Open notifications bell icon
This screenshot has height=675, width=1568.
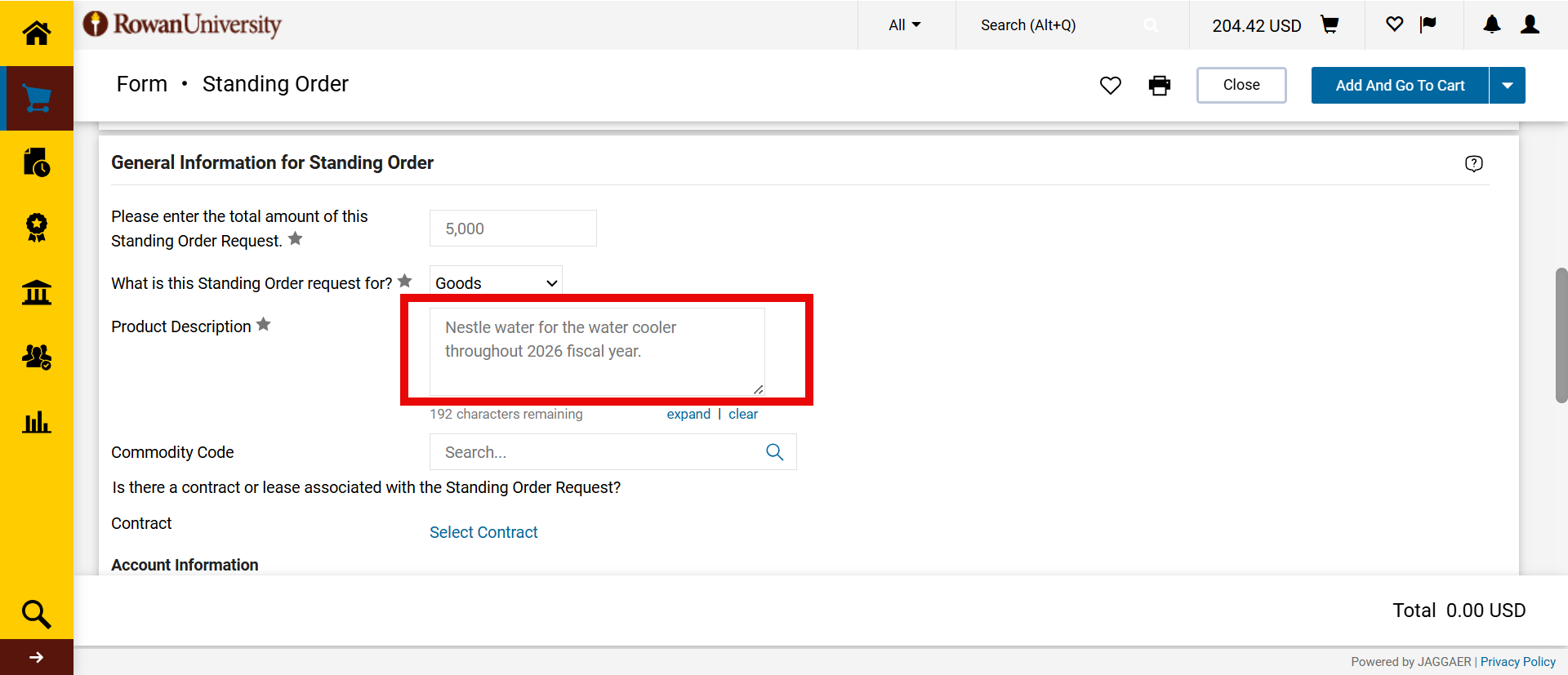1491,25
